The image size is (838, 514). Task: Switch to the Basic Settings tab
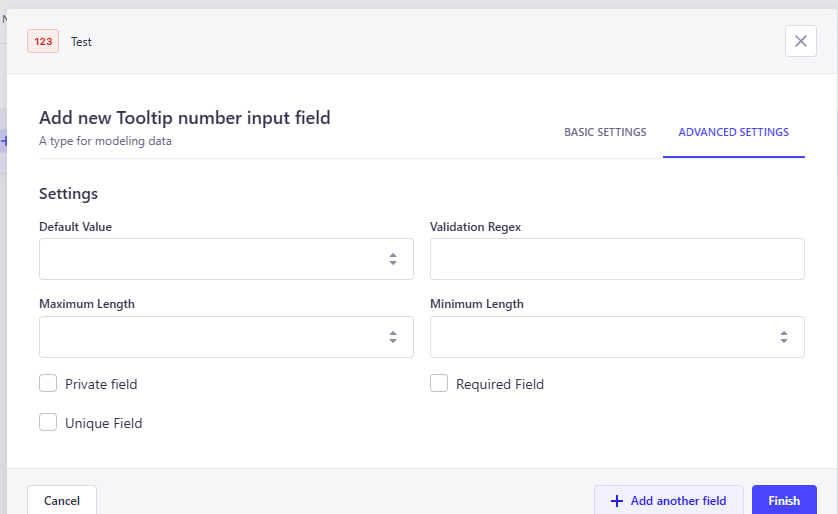[605, 132]
